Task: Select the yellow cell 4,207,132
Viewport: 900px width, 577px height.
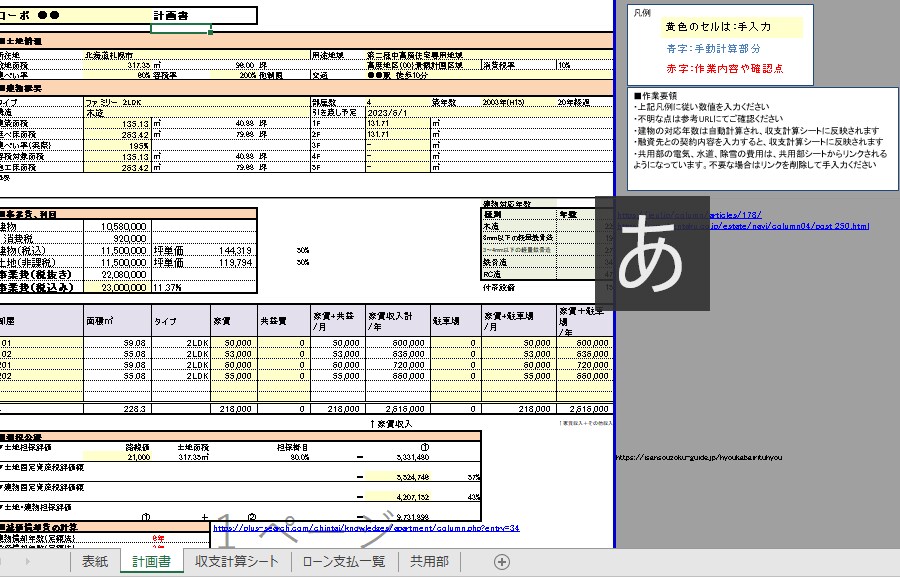Action: pyautogui.click(x=398, y=497)
